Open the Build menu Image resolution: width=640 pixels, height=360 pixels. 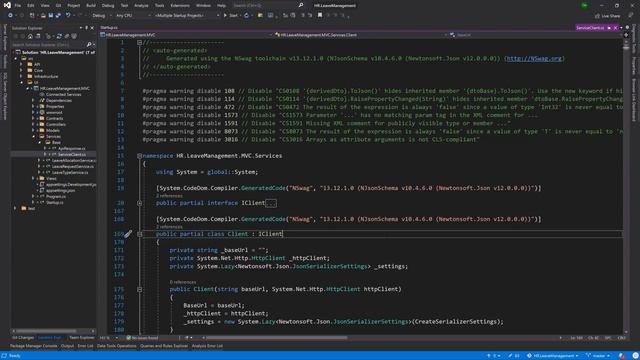pos(91,5)
